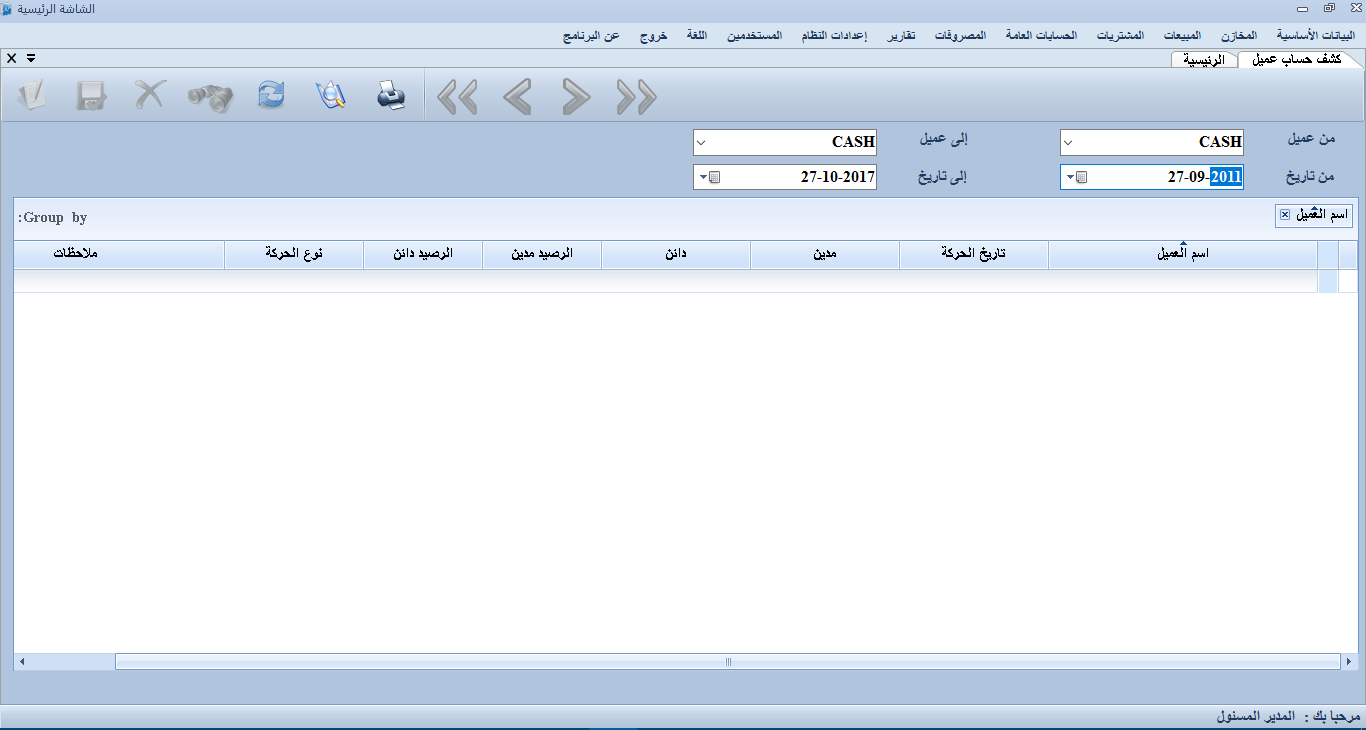Open the اللغة menu

(x=697, y=35)
